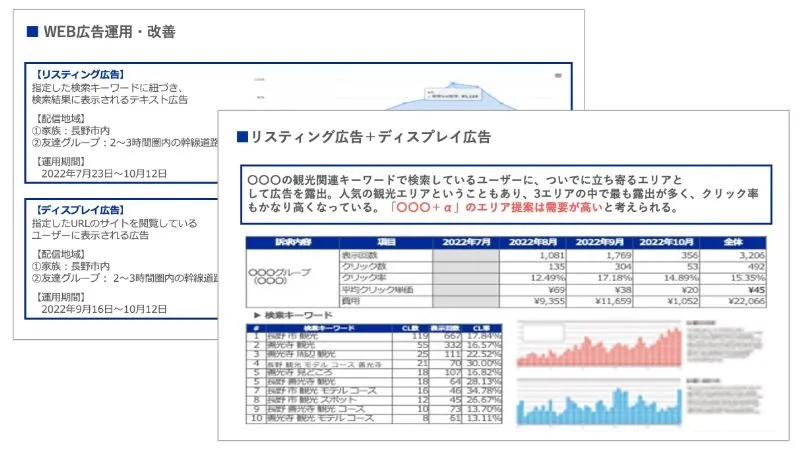800x449 pixels.
Task: Click the 2022年8月 column header
Action: [533, 242]
